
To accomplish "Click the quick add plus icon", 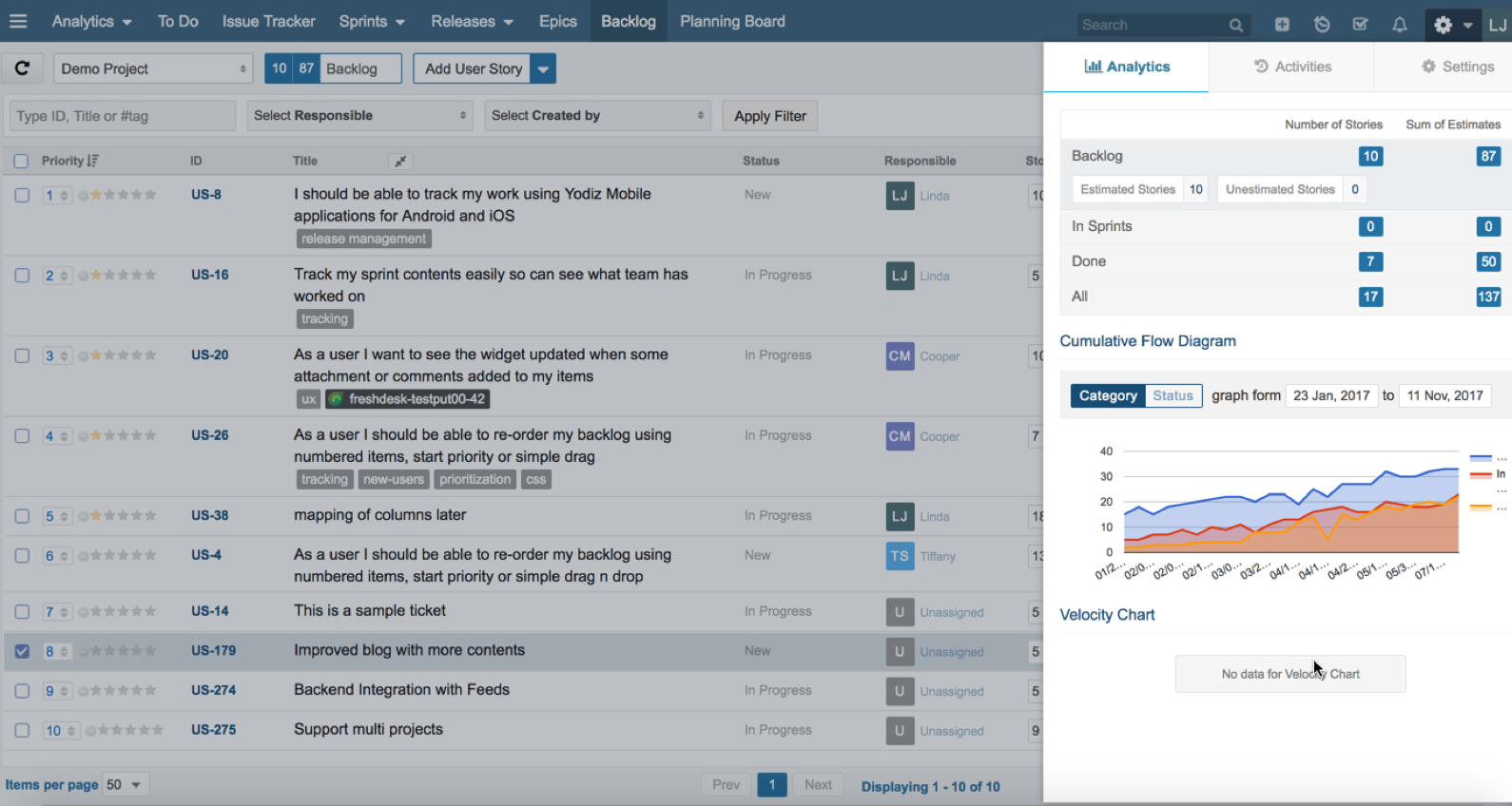I will tap(1282, 25).
